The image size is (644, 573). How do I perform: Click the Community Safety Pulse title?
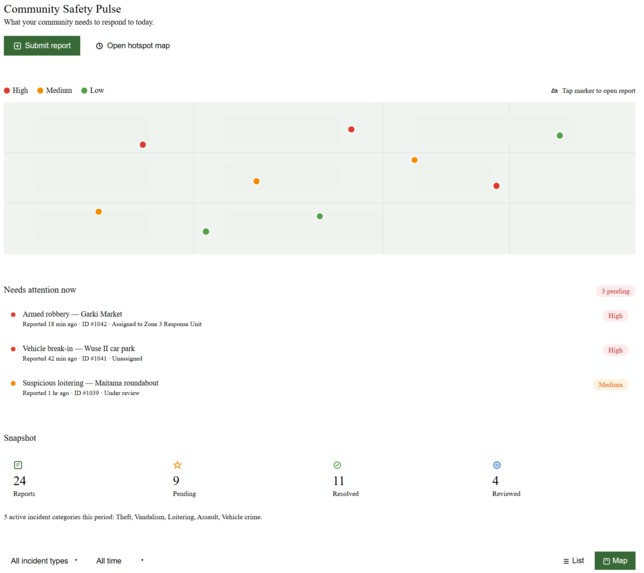(62, 9)
